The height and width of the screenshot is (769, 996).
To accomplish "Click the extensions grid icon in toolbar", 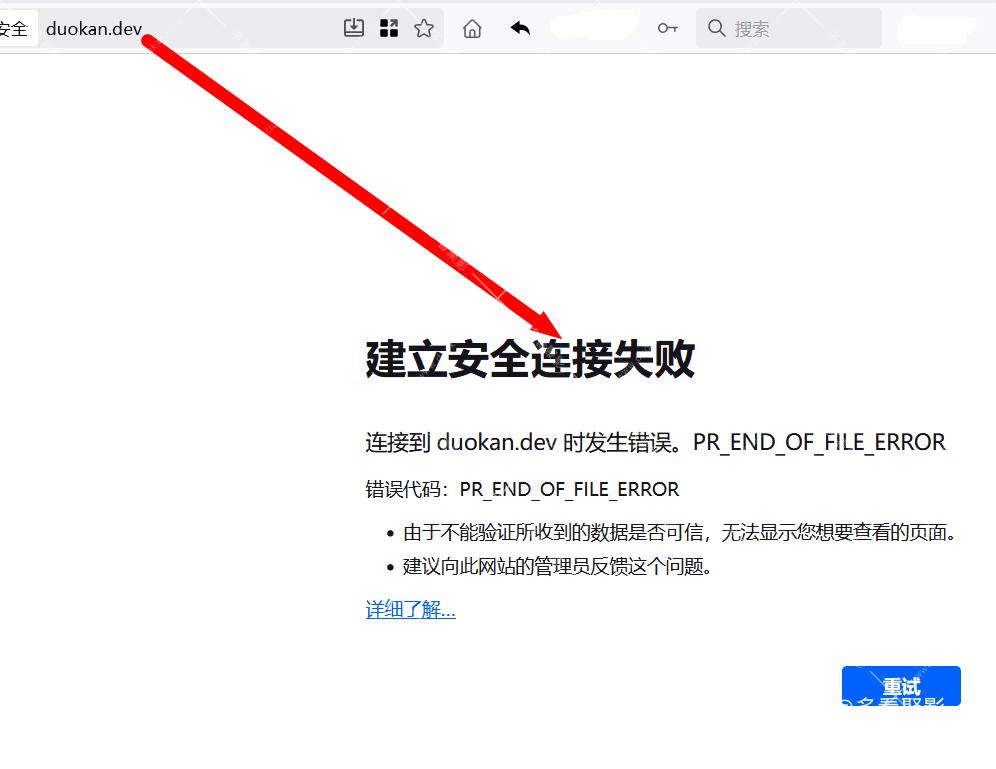I will pos(389,28).
